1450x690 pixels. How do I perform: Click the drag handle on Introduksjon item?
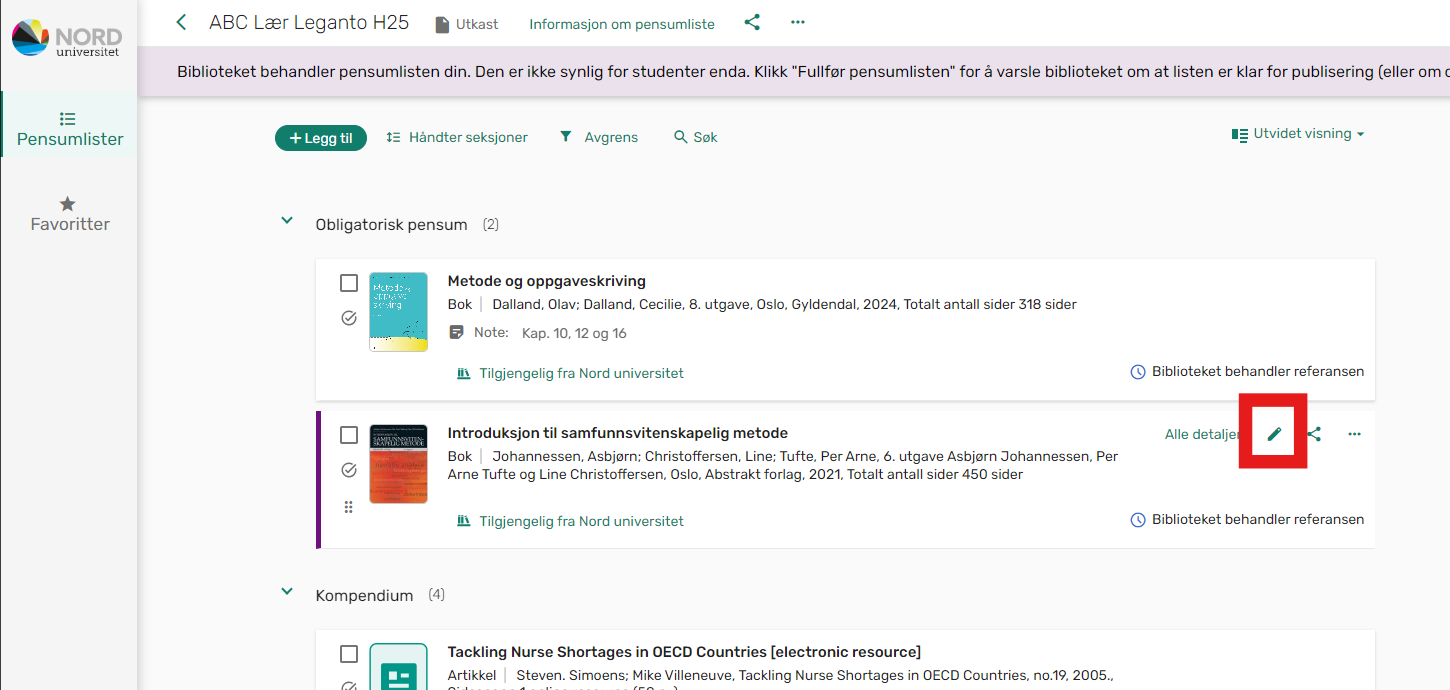tap(349, 507)
